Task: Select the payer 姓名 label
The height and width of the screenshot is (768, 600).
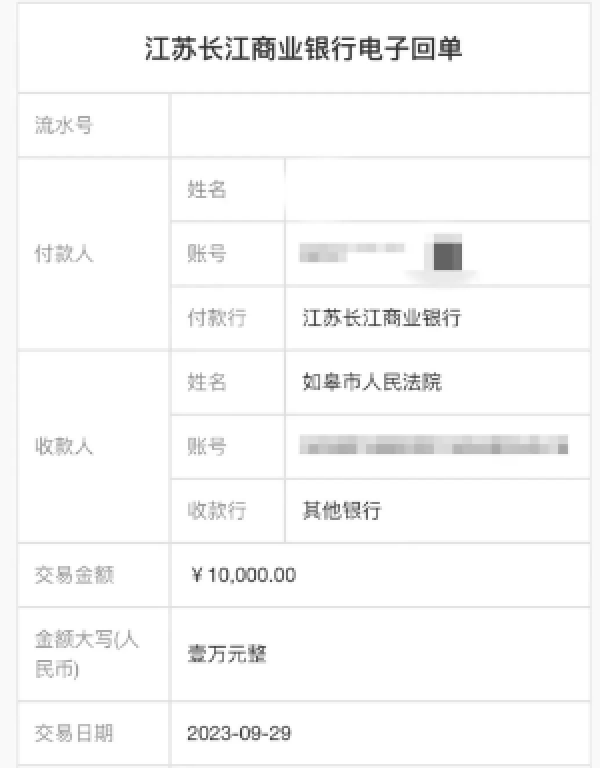Action: [x=207, y=190]
